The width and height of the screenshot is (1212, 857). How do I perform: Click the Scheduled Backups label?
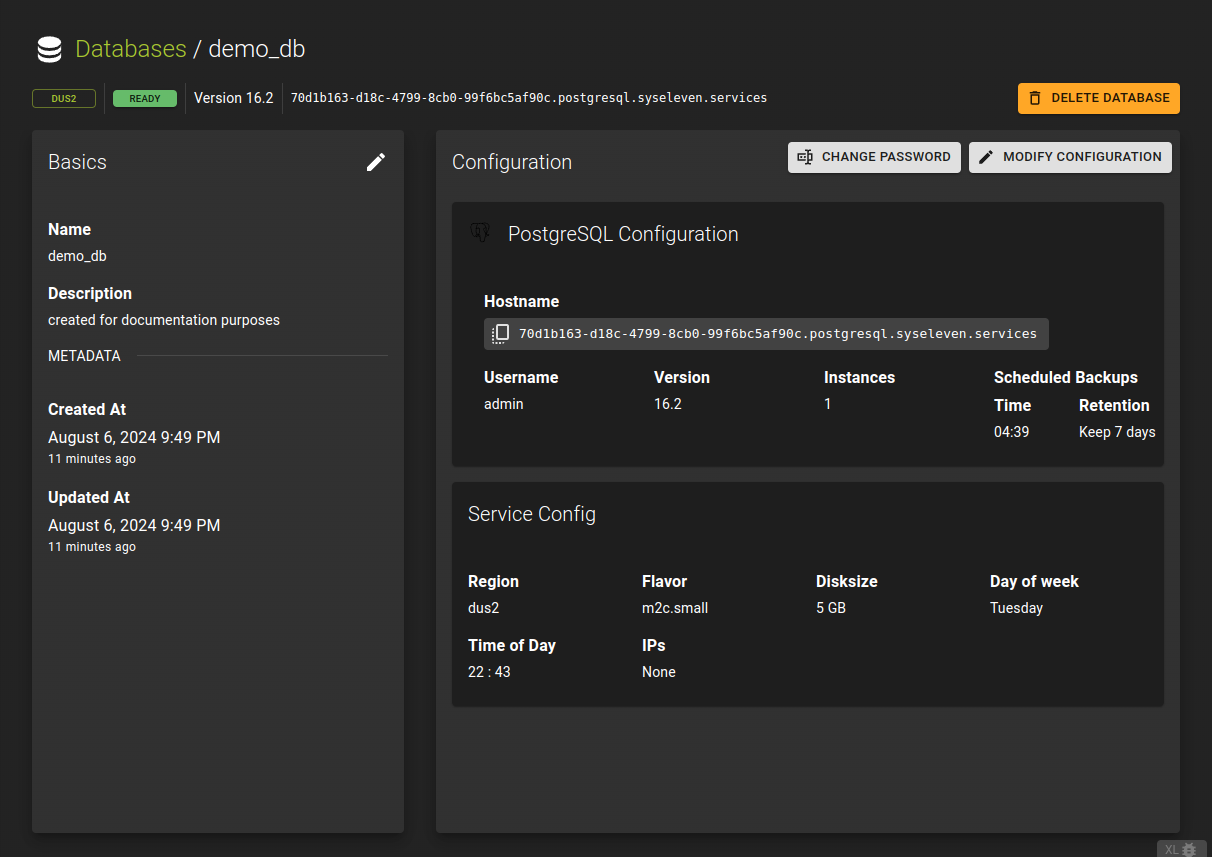1066,377
